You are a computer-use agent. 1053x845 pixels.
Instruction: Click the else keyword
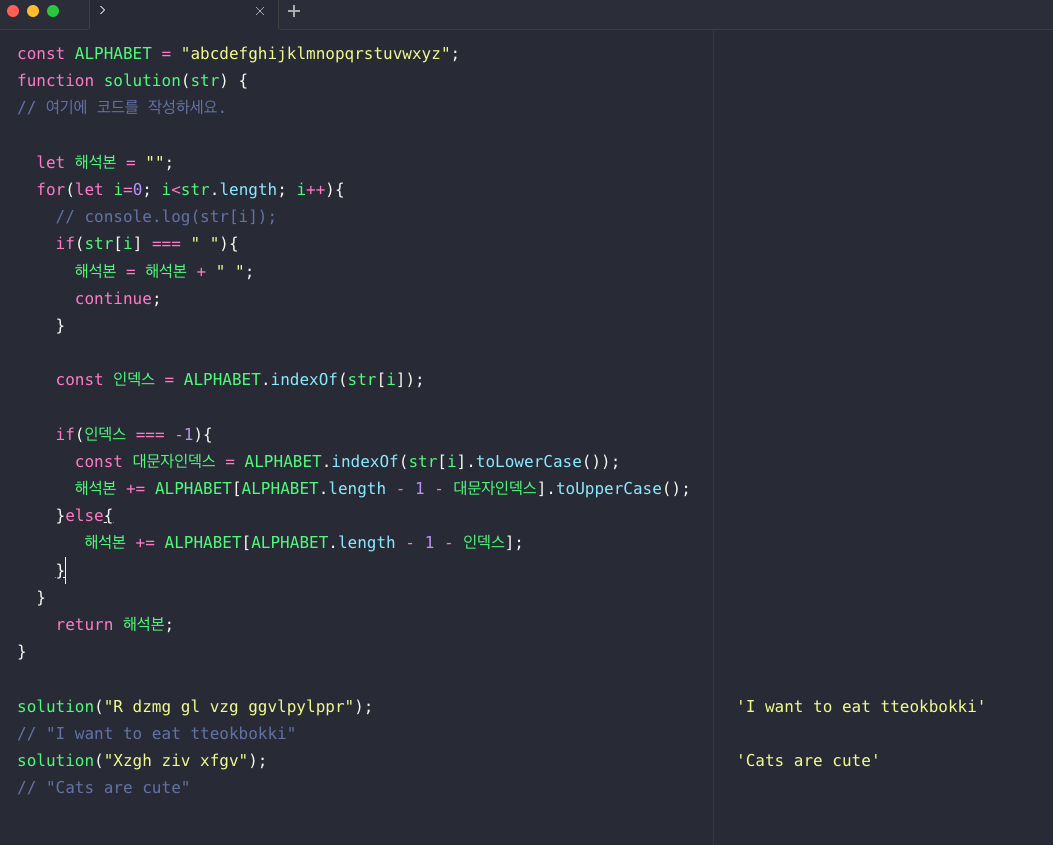(x=85, y=515)
